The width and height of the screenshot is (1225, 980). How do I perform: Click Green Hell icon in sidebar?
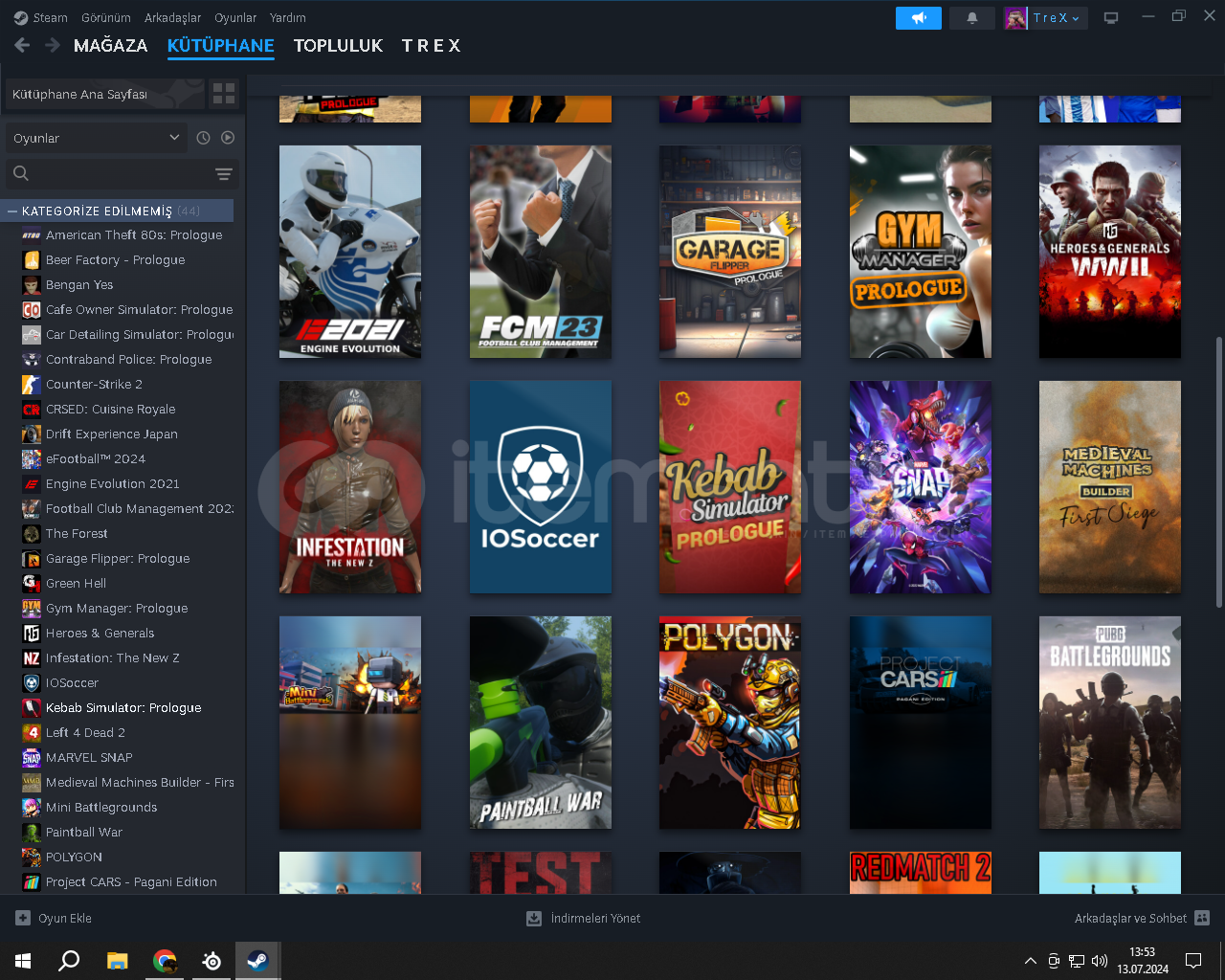[x=32, y=583]
